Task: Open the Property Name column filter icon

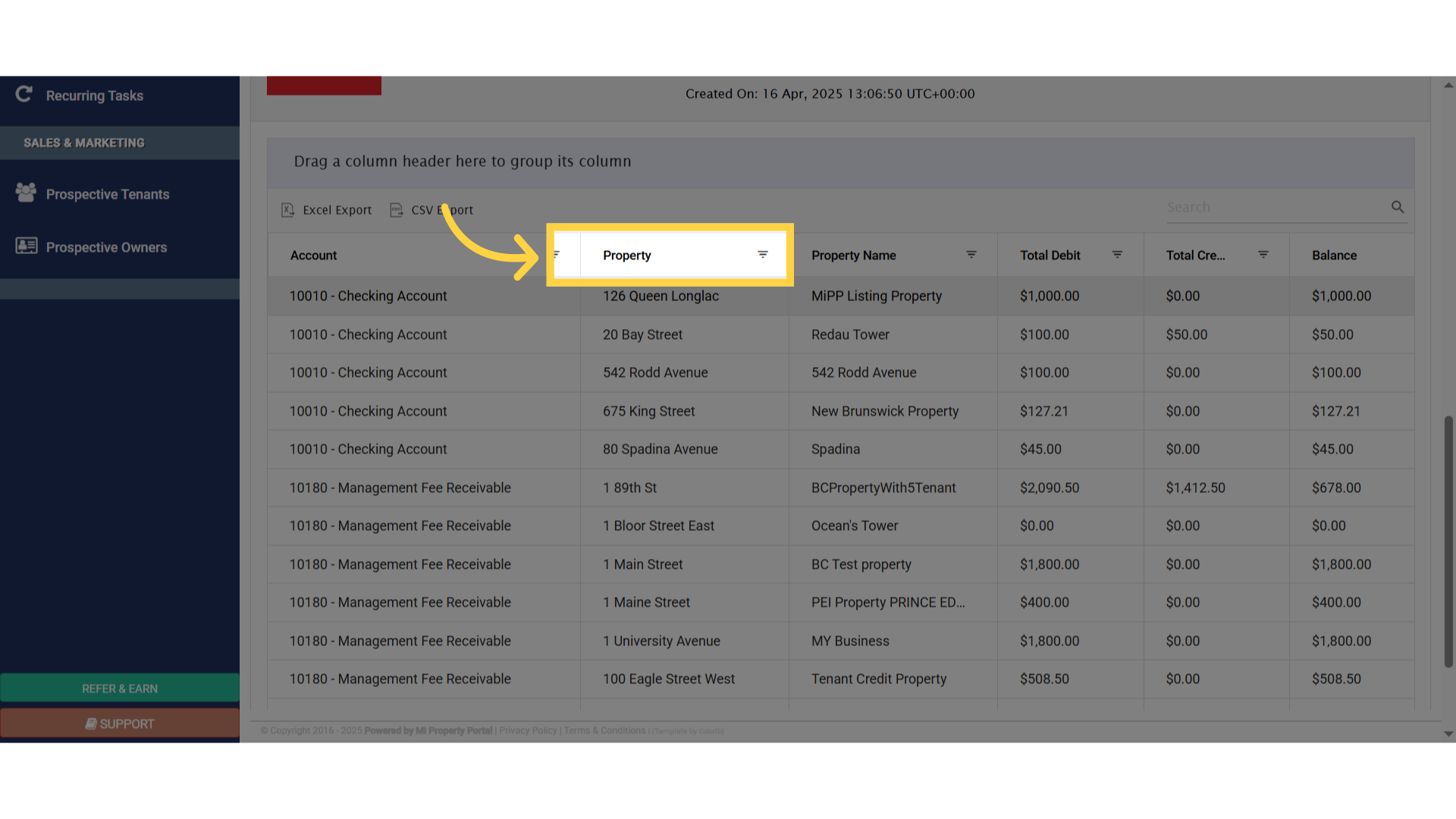Action: [x=971, y=255]
